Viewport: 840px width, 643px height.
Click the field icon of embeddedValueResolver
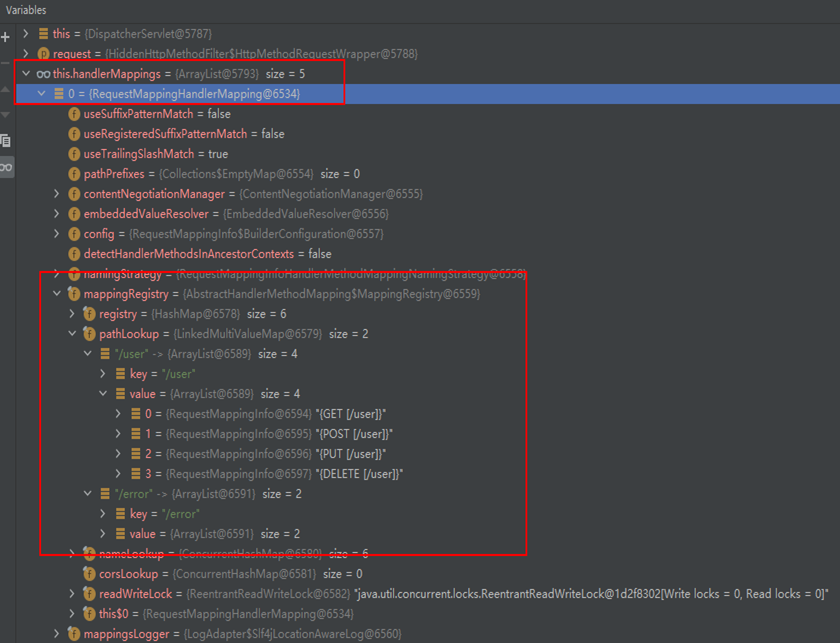point(74,214)
